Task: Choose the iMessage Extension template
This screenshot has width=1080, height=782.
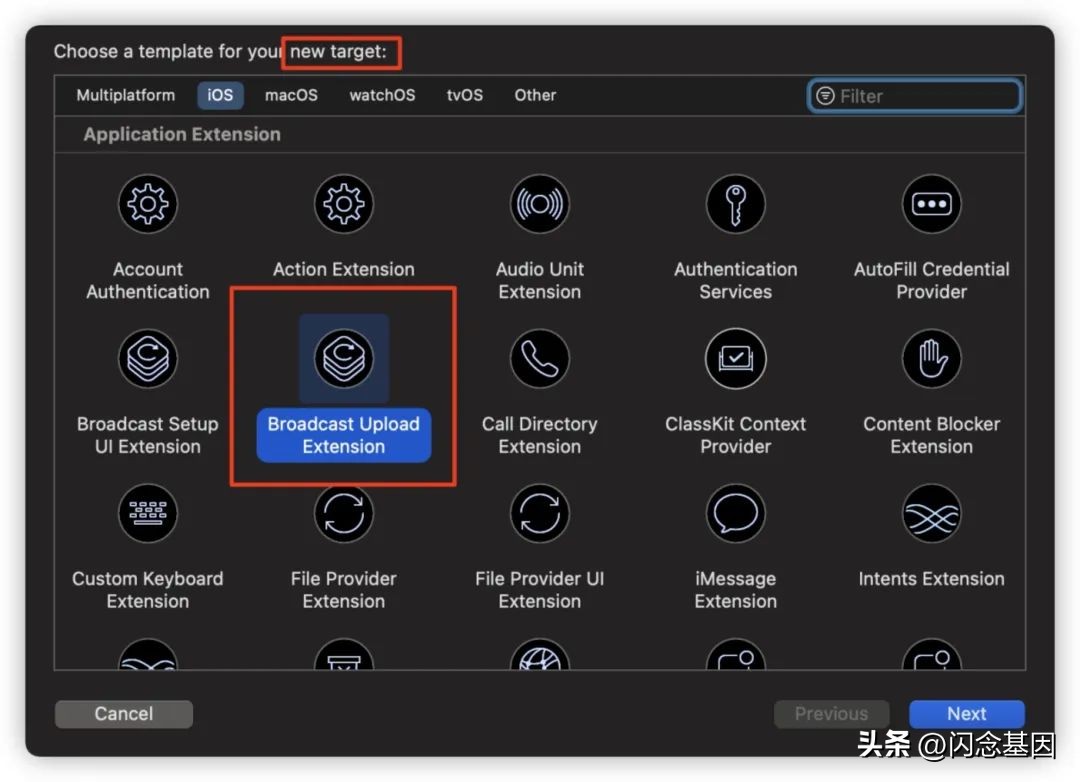Action: 735,513
